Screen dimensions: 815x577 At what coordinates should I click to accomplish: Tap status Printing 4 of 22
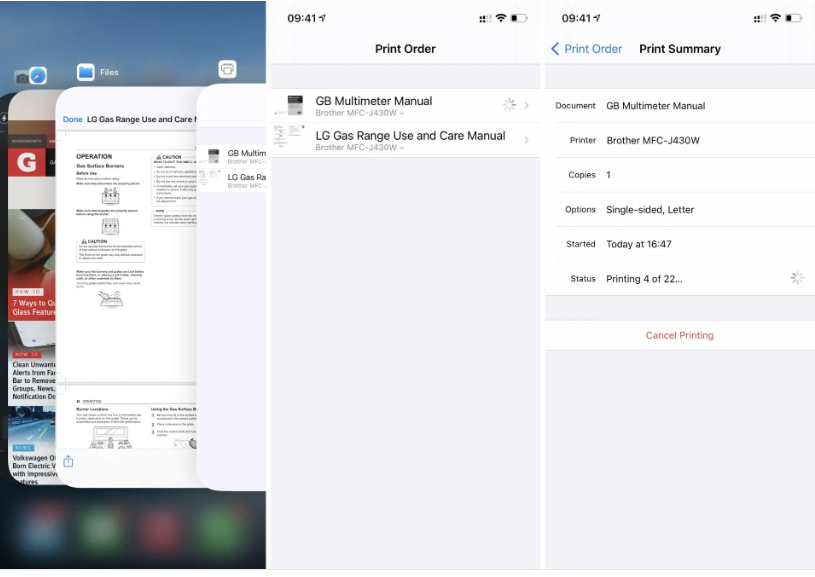(x=644, y=279)
